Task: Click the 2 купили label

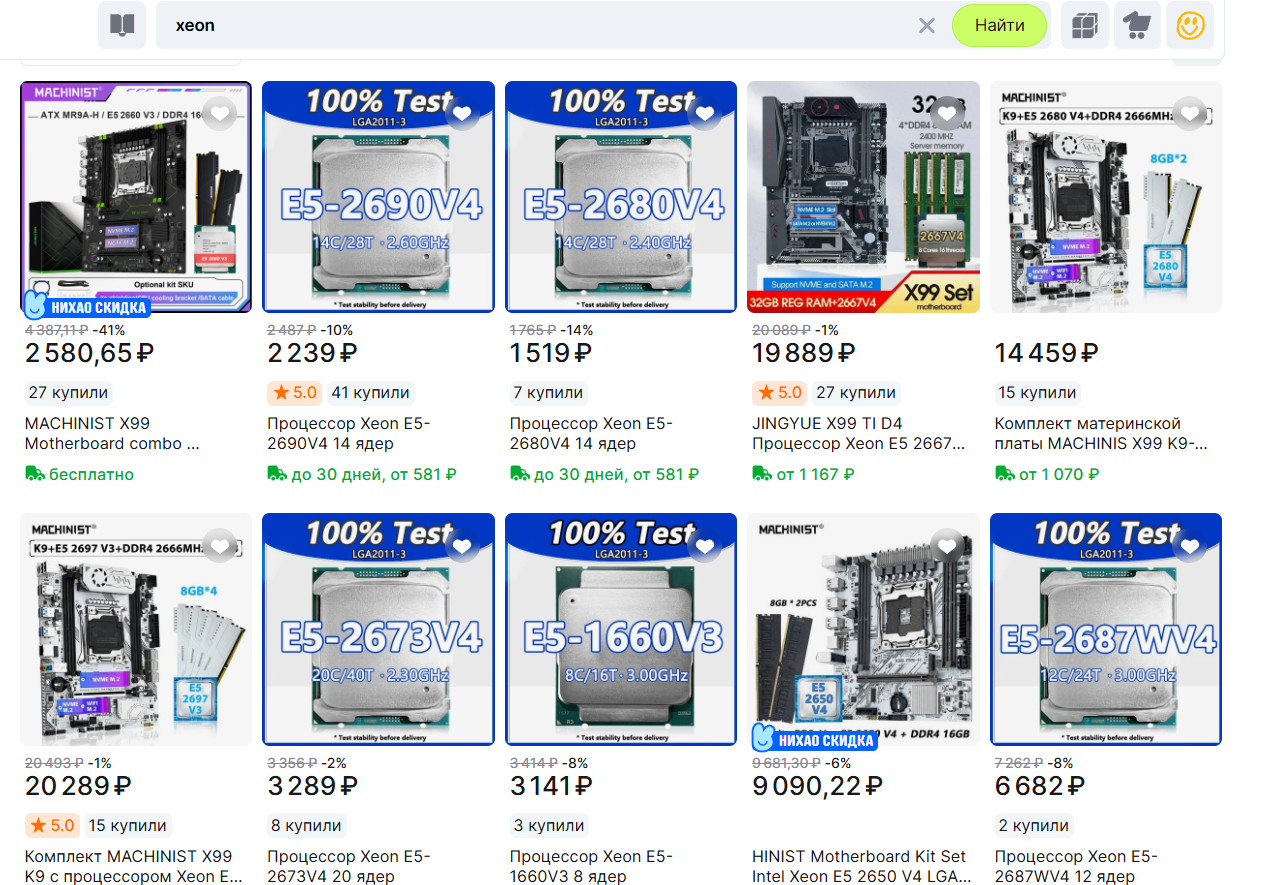Action: click(1033, 825)
